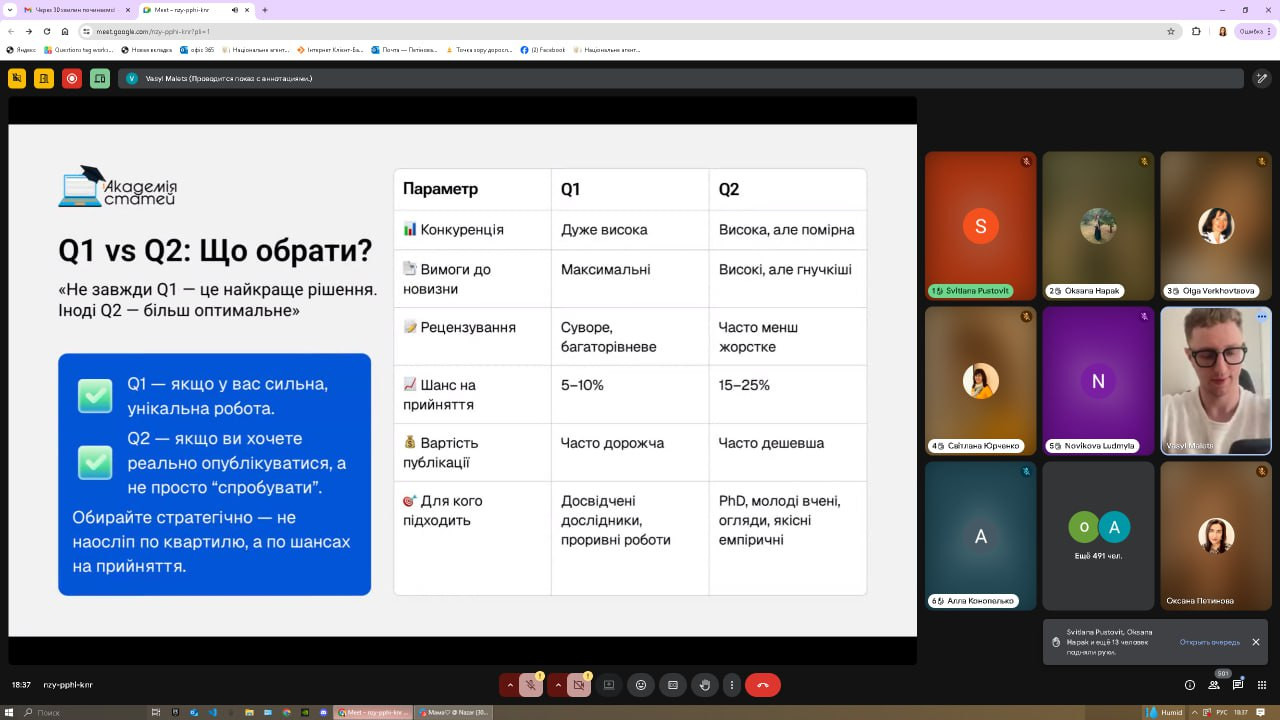Leave the call with the red button
1280x720 pixels.
click(x=763, y=685)
